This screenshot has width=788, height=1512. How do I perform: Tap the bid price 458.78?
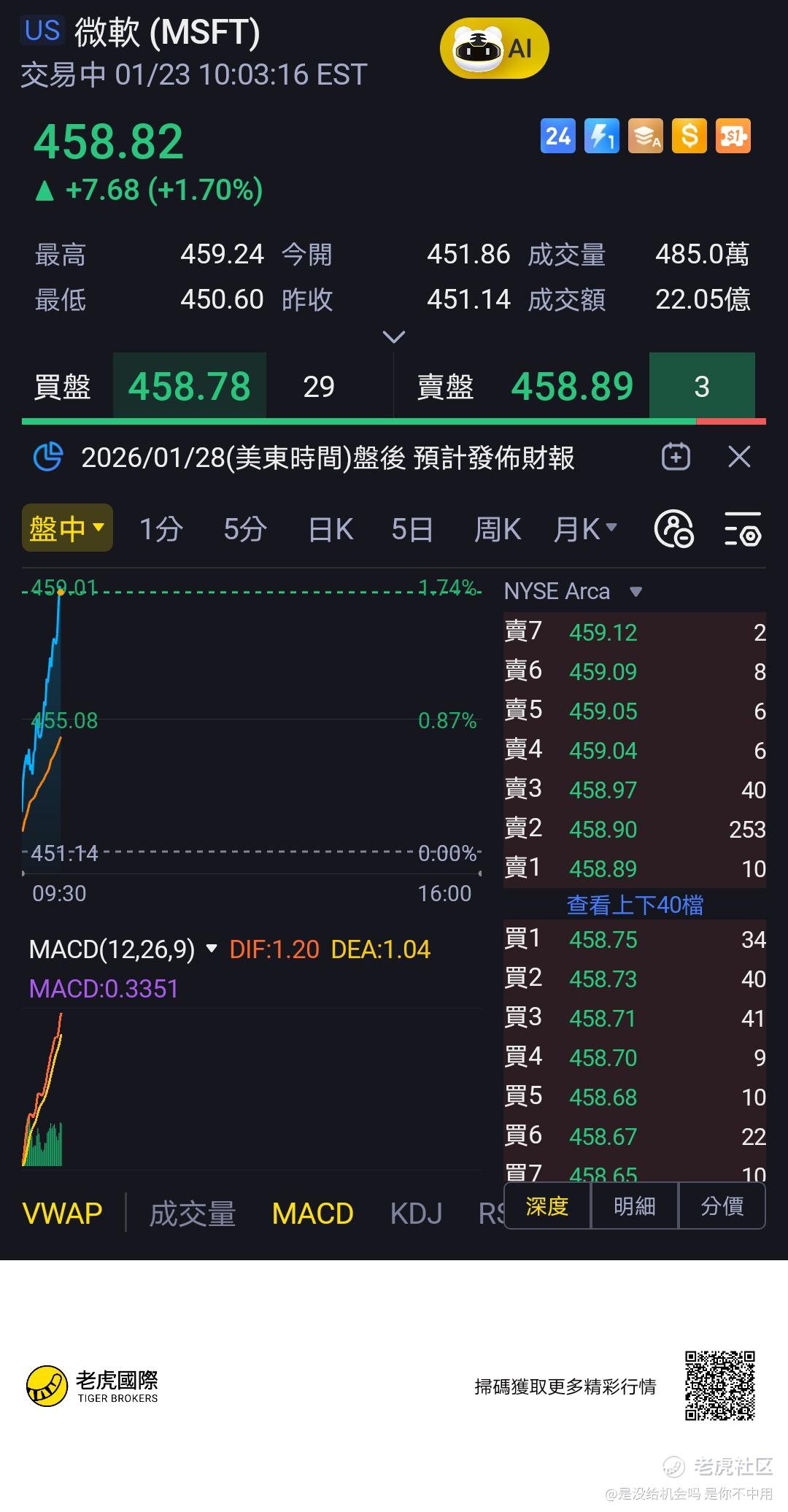pyautogui.click(x=190, y=386)
